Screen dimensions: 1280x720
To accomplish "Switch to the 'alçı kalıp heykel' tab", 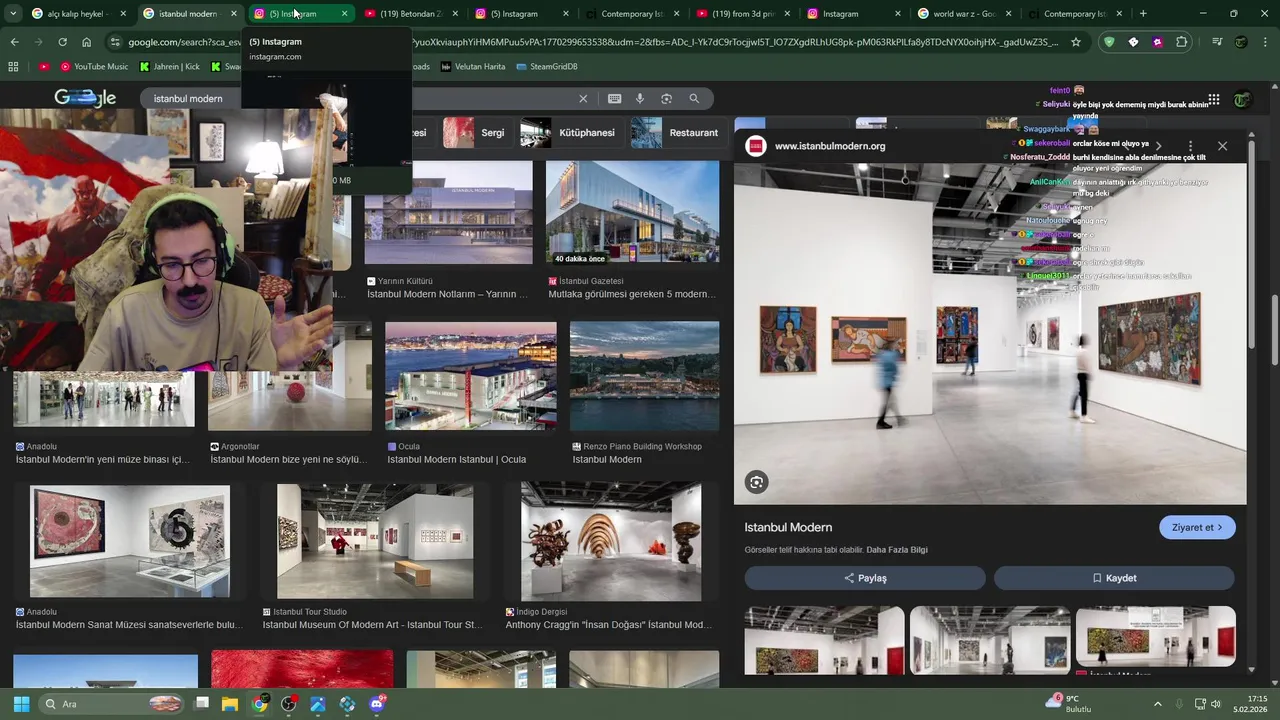I will coord(79,14).
